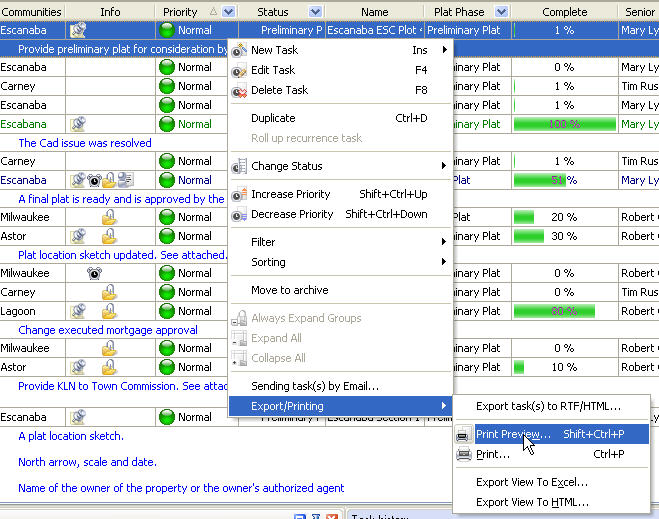
Task: Click the attachment icon in Lagoon row
Action: (x=77, y=311)
